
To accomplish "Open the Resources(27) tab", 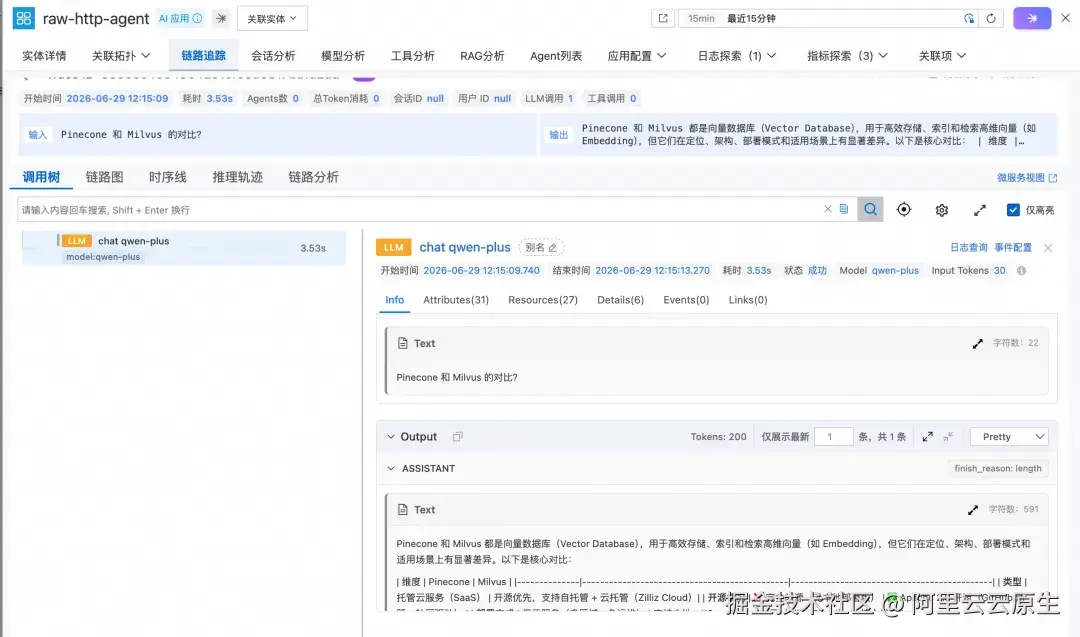I will coord(543,300).
